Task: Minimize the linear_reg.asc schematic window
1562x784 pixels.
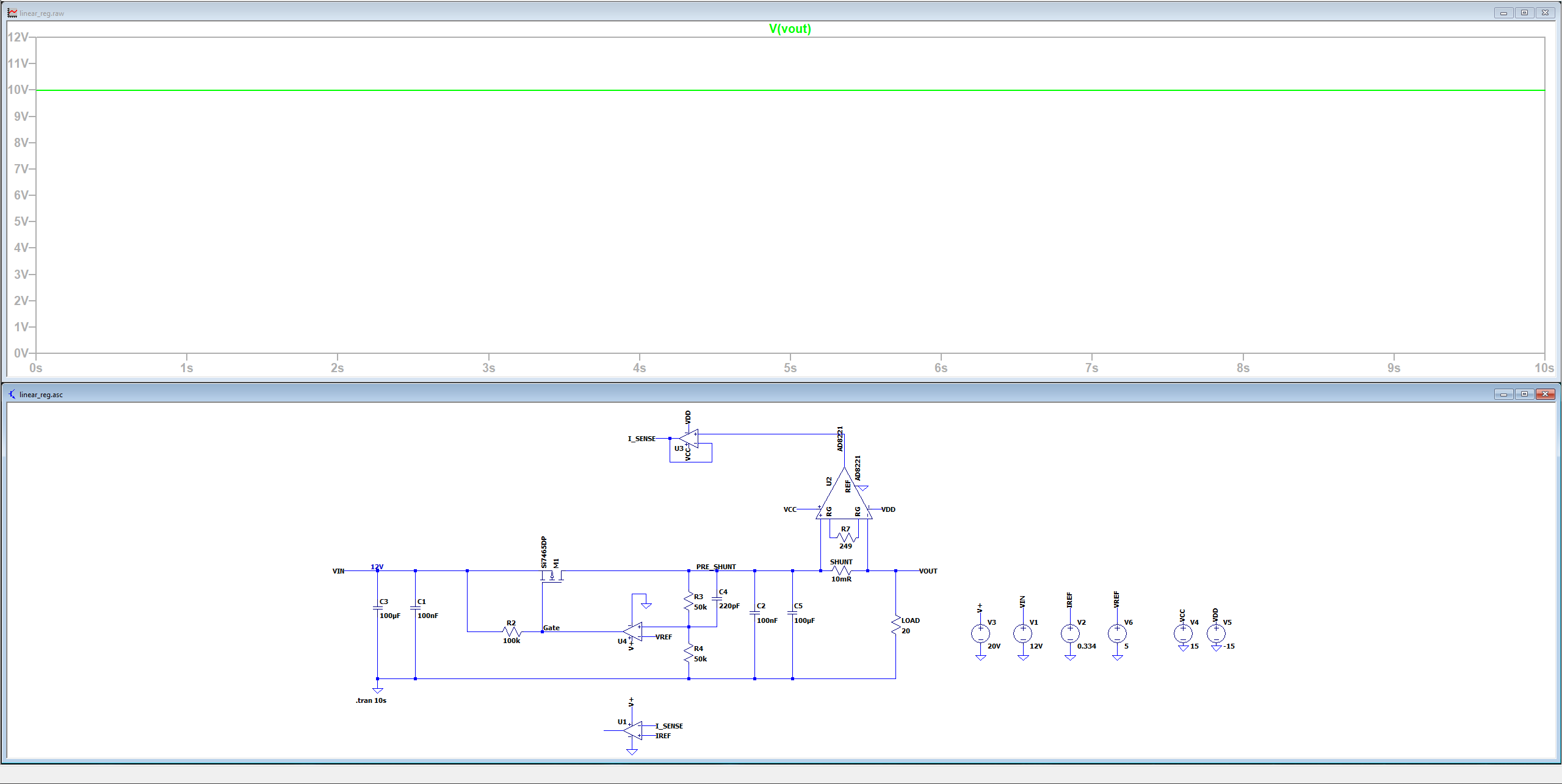Action: coord(1503,394)
